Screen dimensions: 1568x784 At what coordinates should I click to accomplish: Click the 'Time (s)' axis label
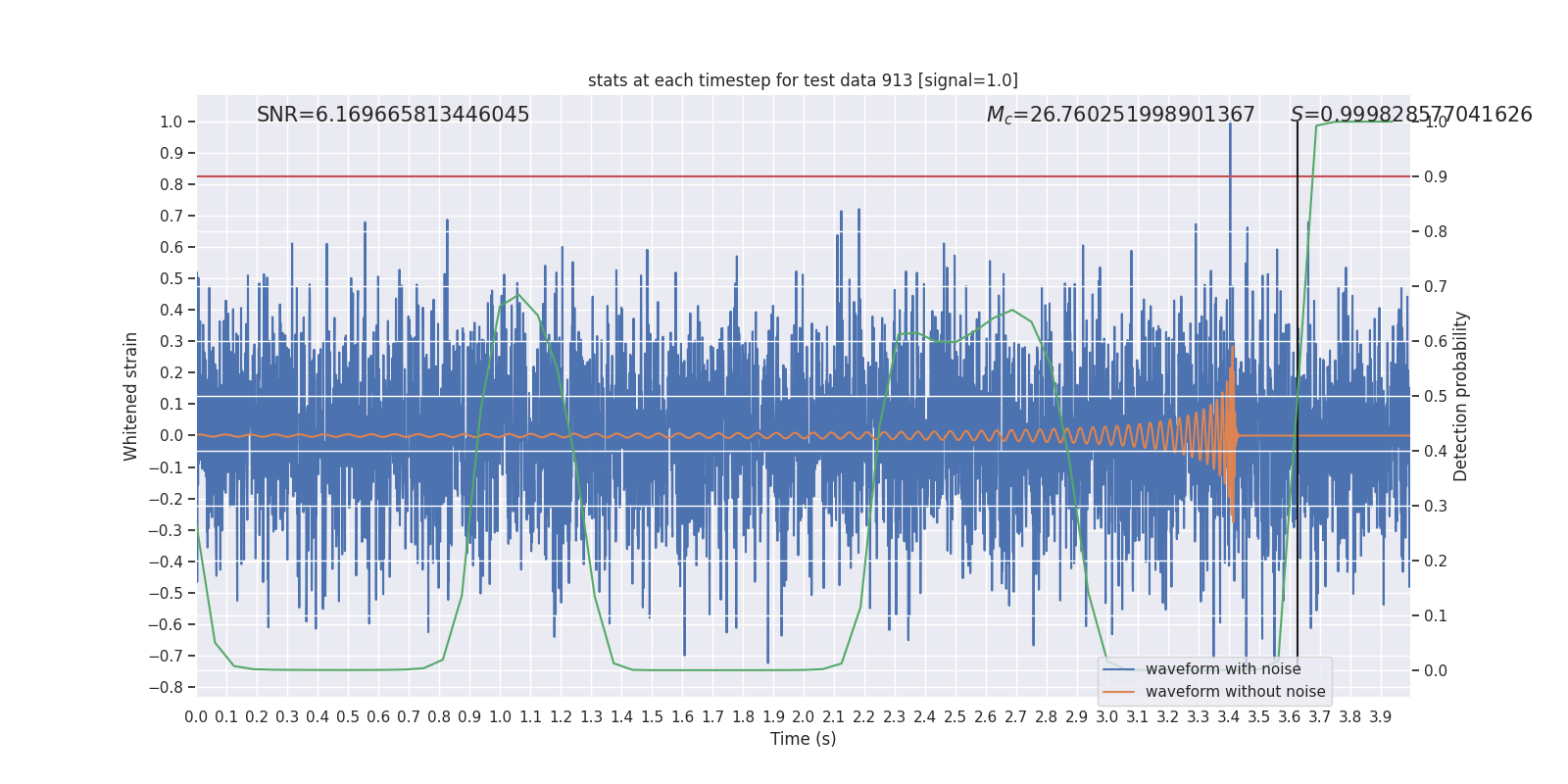tap(803, 739)
